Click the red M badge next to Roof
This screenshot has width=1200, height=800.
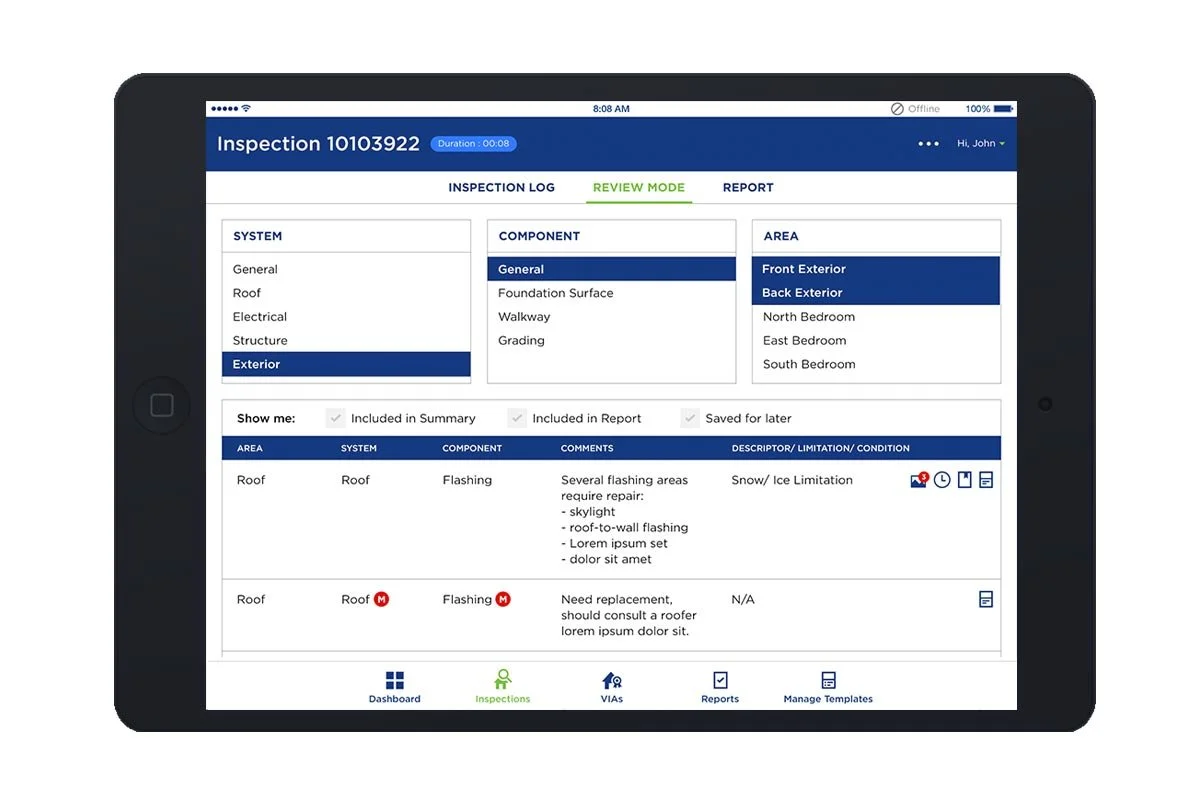(381, 599)
